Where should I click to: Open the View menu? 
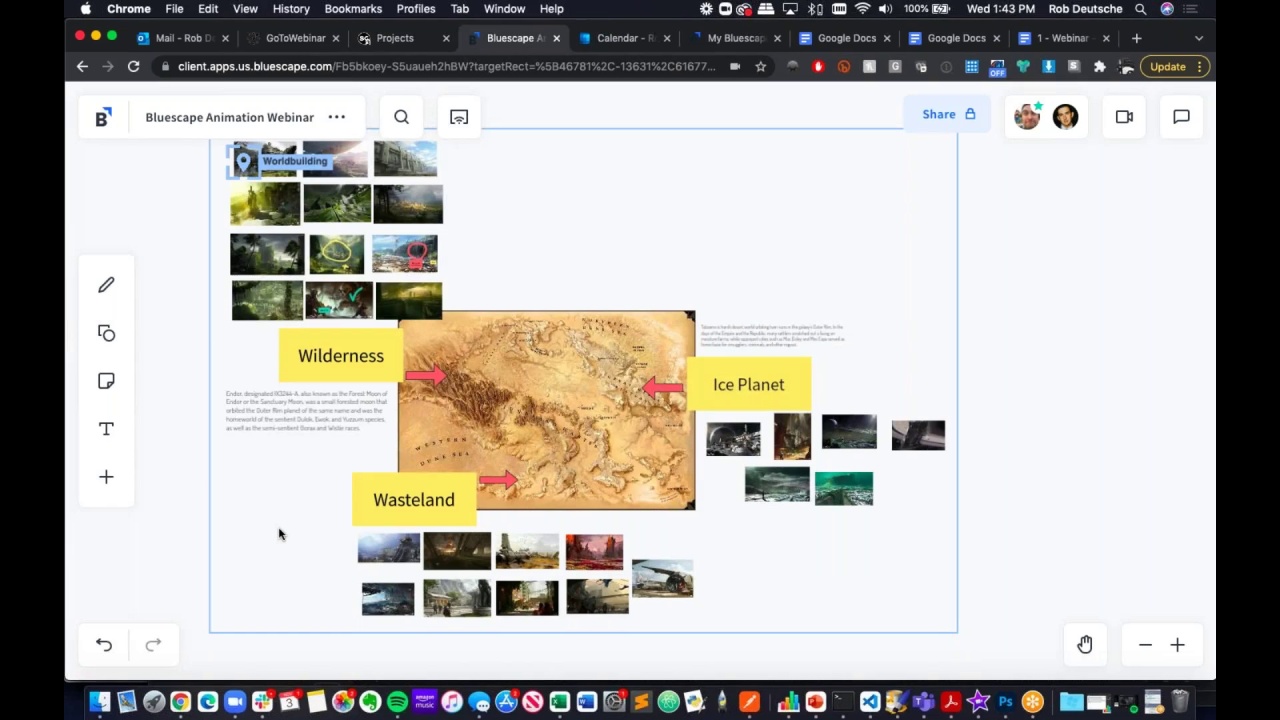(244, 9)
